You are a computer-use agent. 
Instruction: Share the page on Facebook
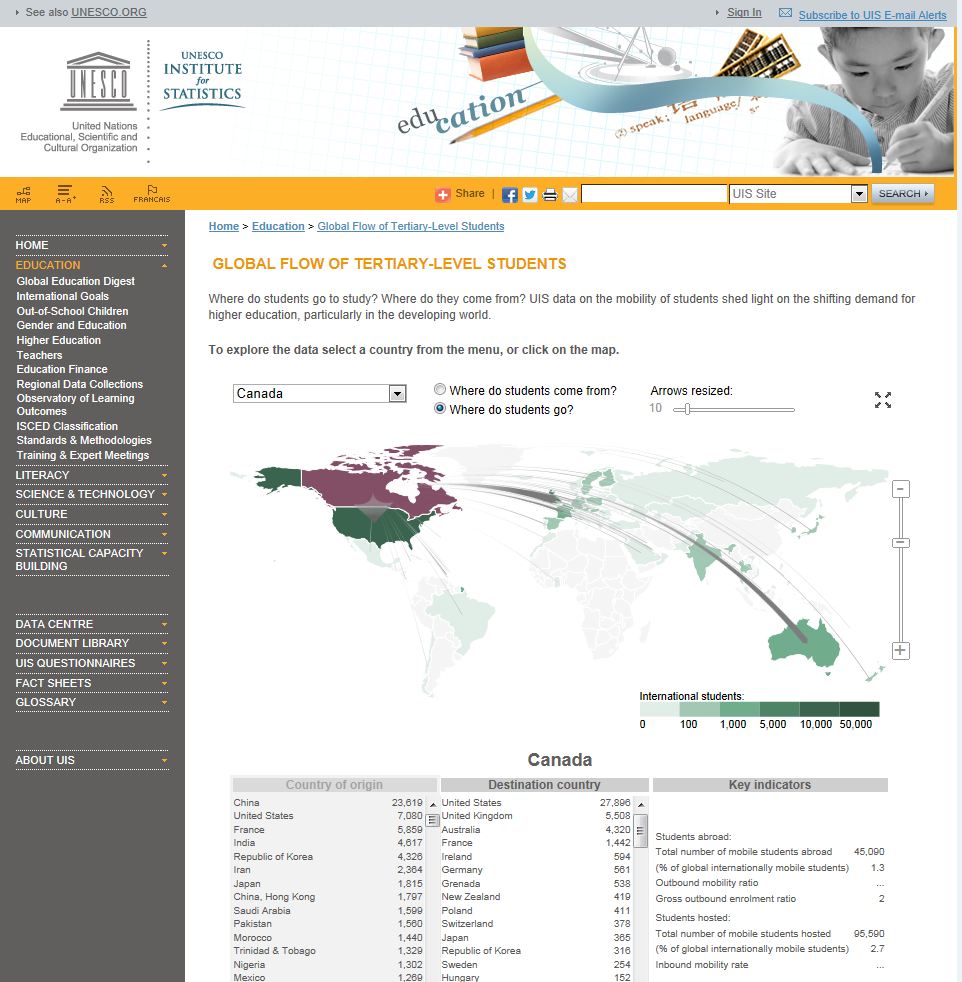[x=510, y=195]
